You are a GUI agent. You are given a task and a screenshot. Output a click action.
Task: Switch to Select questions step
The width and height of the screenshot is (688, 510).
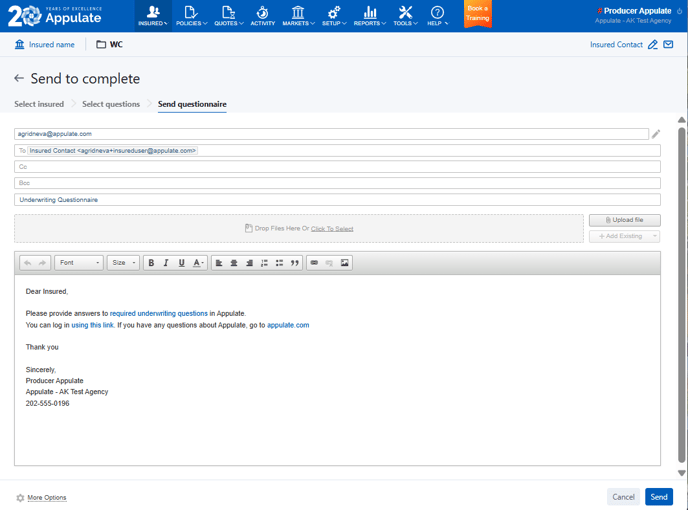tap(111, 104)
